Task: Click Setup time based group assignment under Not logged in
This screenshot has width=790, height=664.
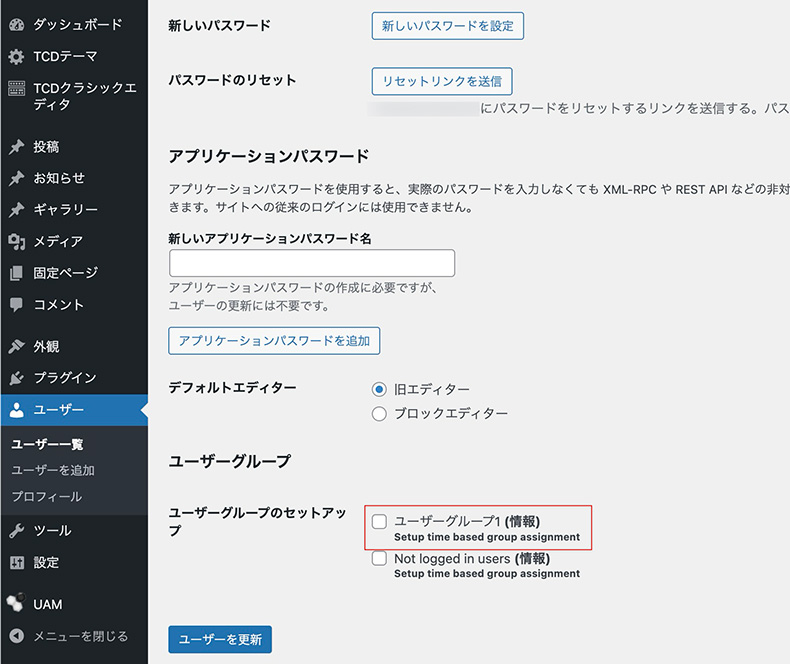Action: [487, 573]
